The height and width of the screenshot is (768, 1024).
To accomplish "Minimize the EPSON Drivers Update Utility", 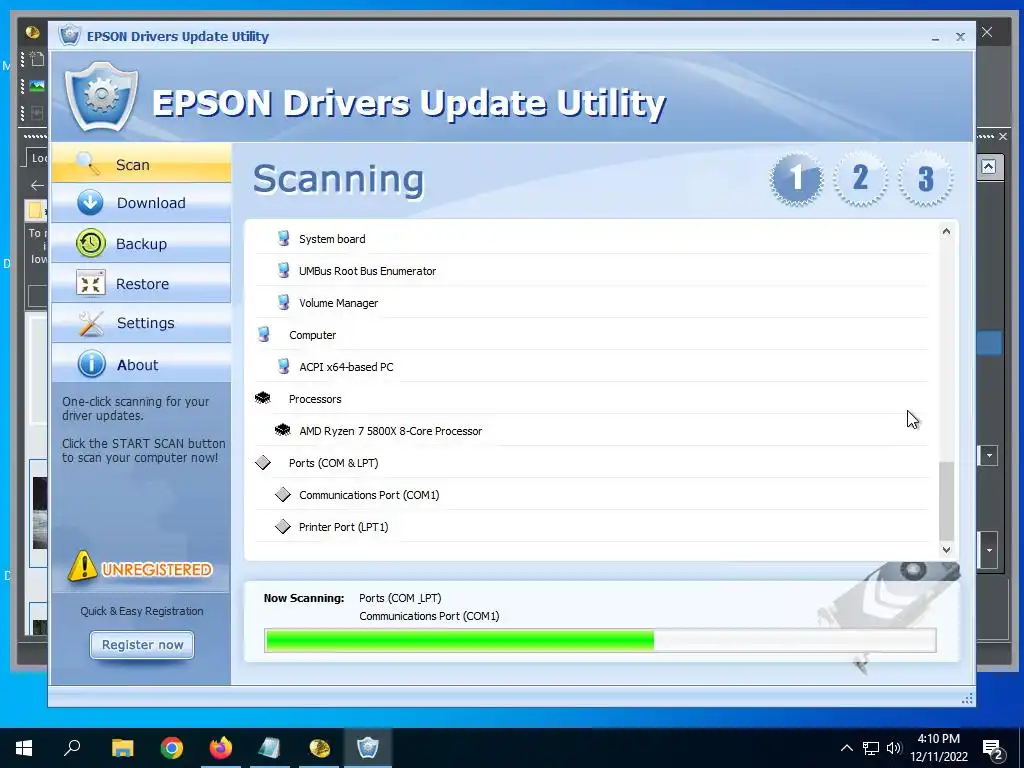I will pos(935,37).
